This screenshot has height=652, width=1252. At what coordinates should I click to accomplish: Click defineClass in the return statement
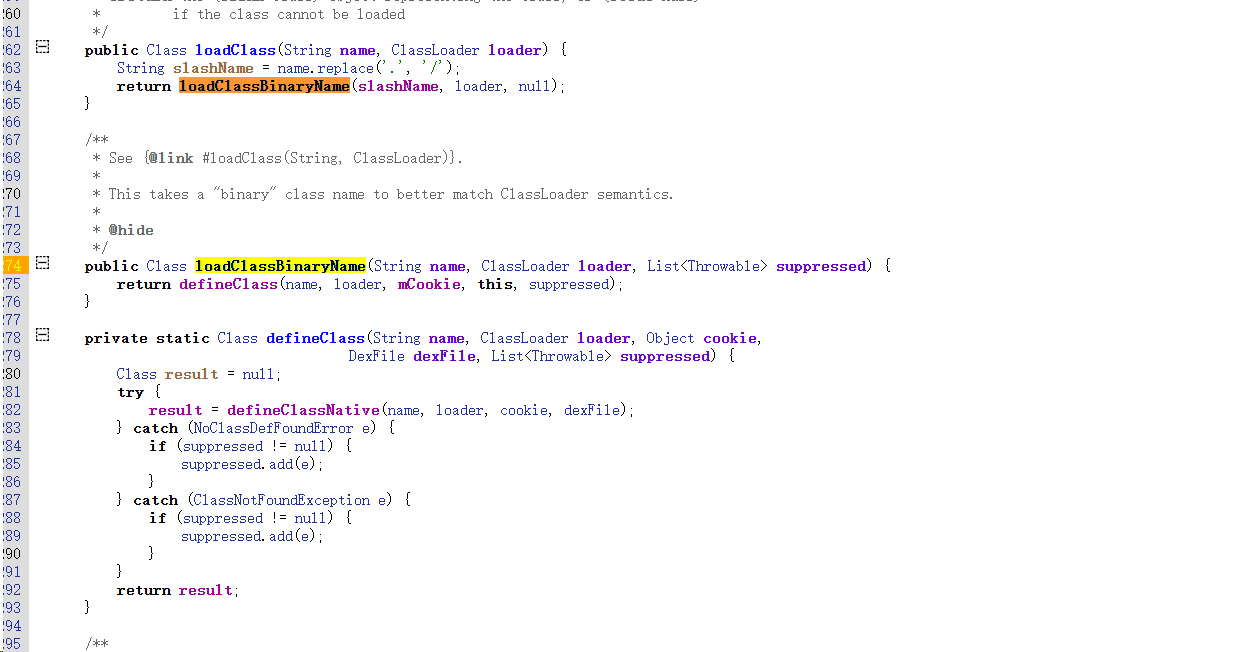(x=228, y=284)
